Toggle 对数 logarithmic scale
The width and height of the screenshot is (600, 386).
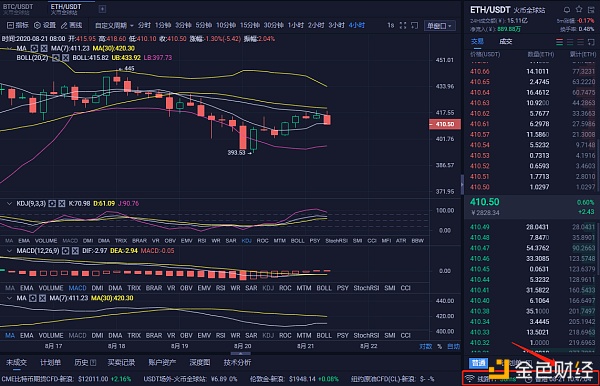point(426,346)
